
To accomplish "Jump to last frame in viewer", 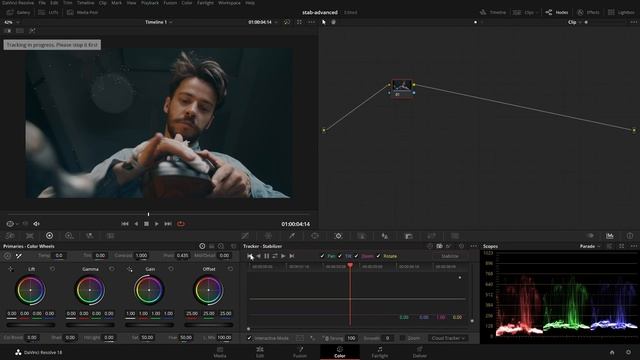I will click(168, 224).
